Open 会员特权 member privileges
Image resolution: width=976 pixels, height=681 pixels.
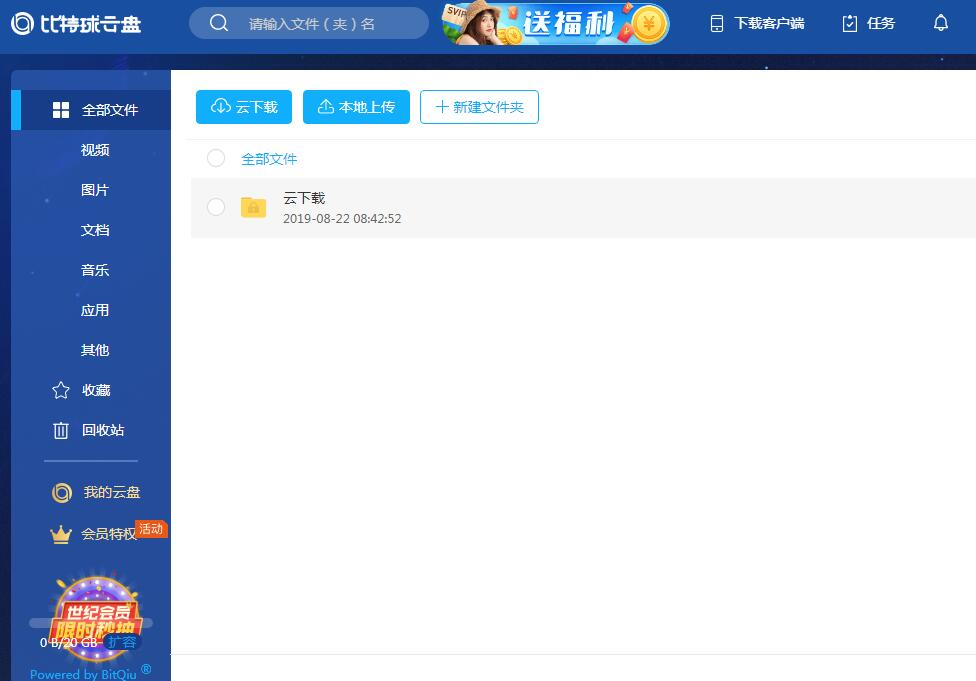coord(108,534)
